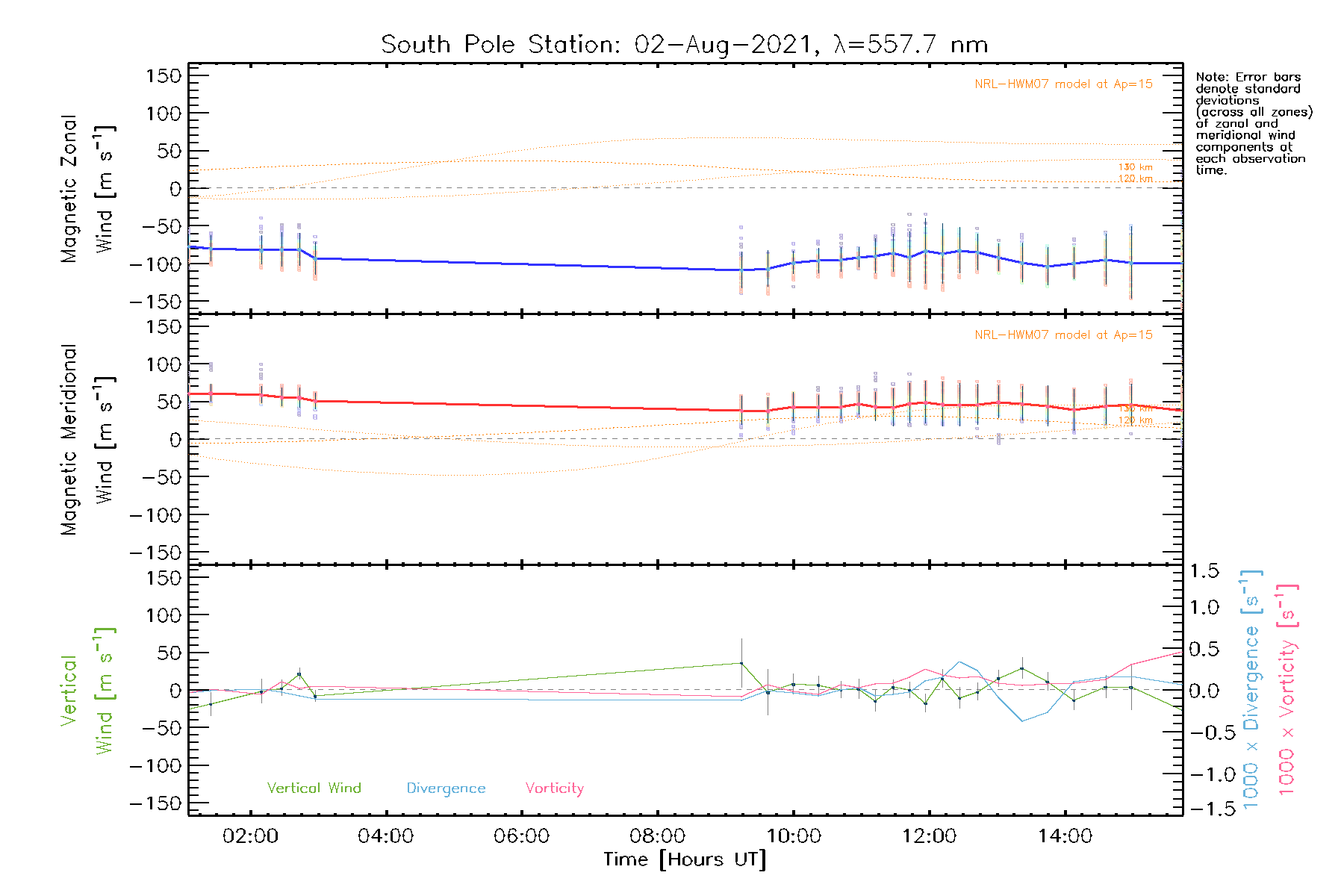Click the blue Divergence legend label
Viewport: 1344px width, 896px height.
[x=446, y=788]
